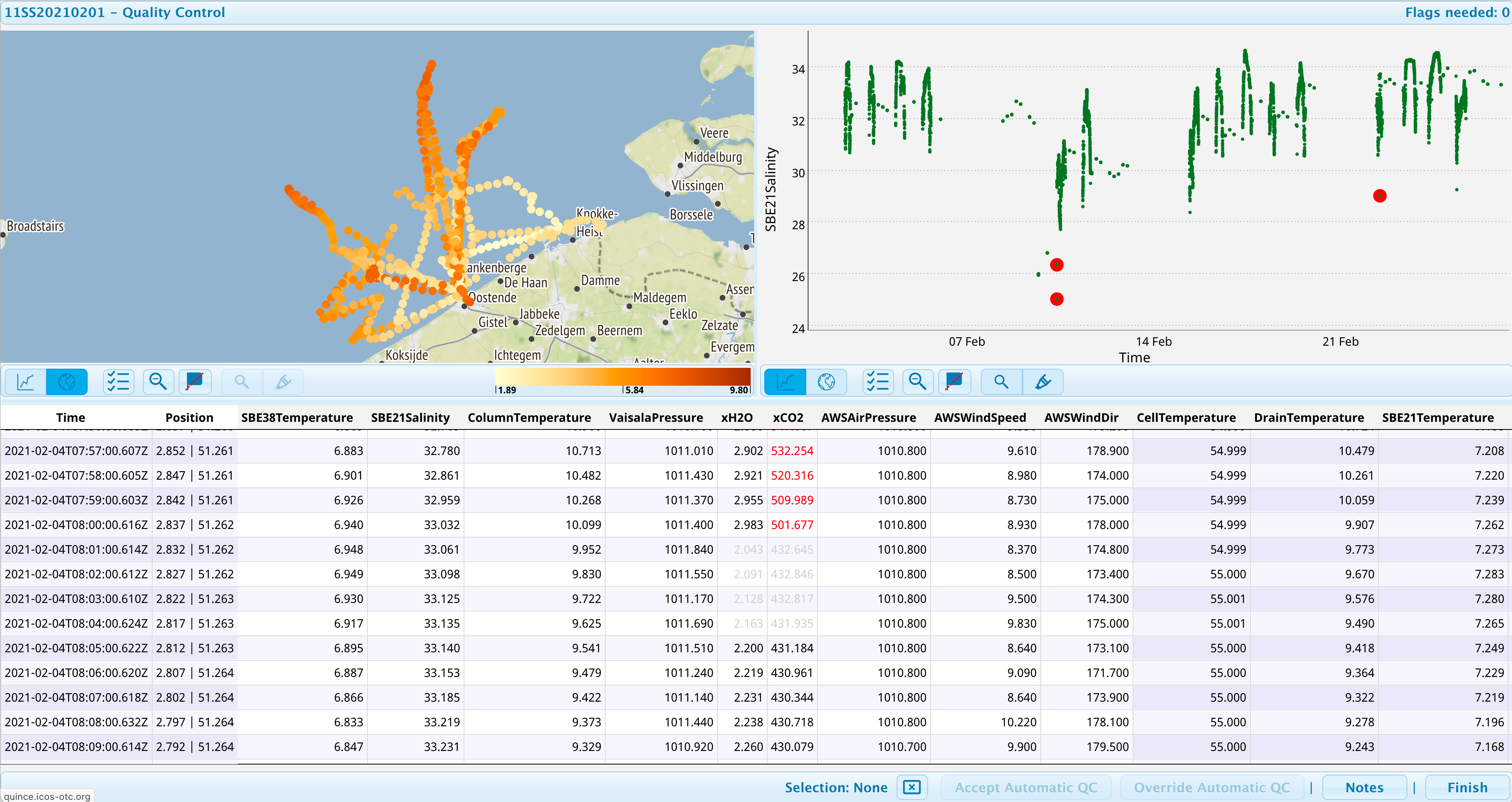Click timestamp 2021-02-04T08:00:00.616Z row

(76, 524)
